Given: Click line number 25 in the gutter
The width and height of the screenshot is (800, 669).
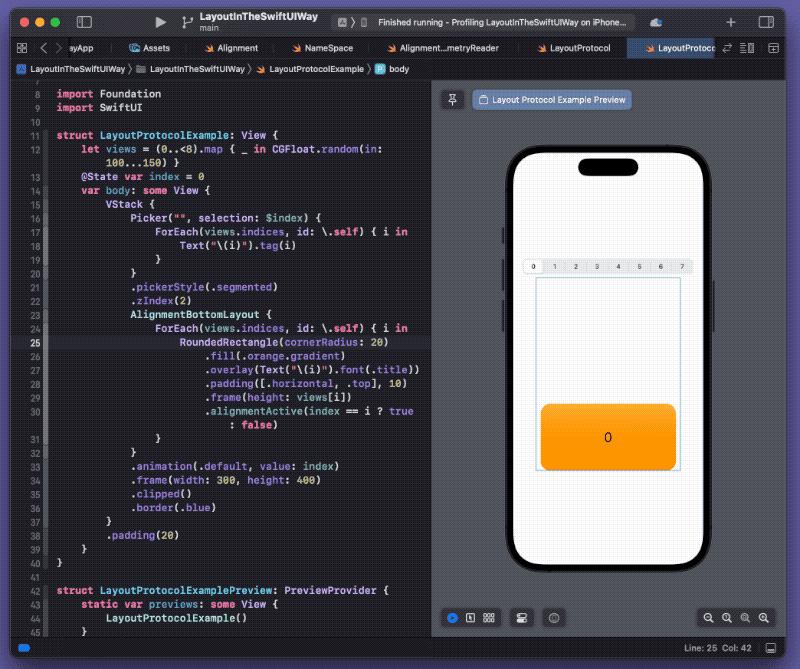Looking at the screenshot, I should [35, 342].
